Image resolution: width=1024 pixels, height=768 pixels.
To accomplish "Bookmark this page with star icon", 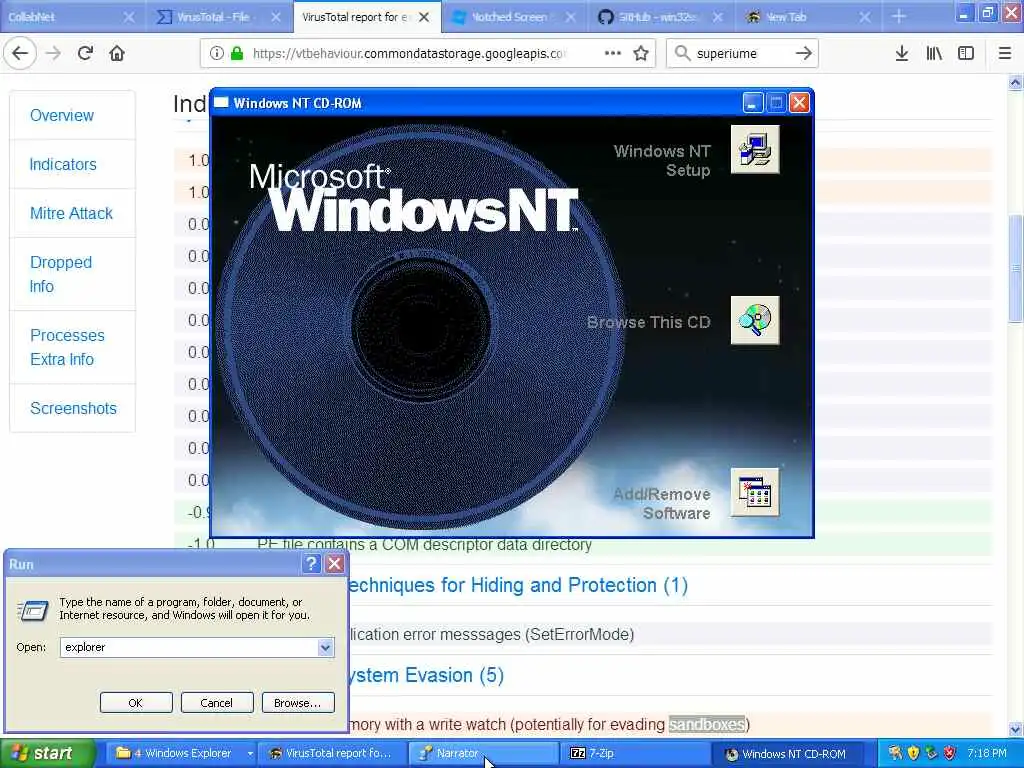I will [641, 54].
